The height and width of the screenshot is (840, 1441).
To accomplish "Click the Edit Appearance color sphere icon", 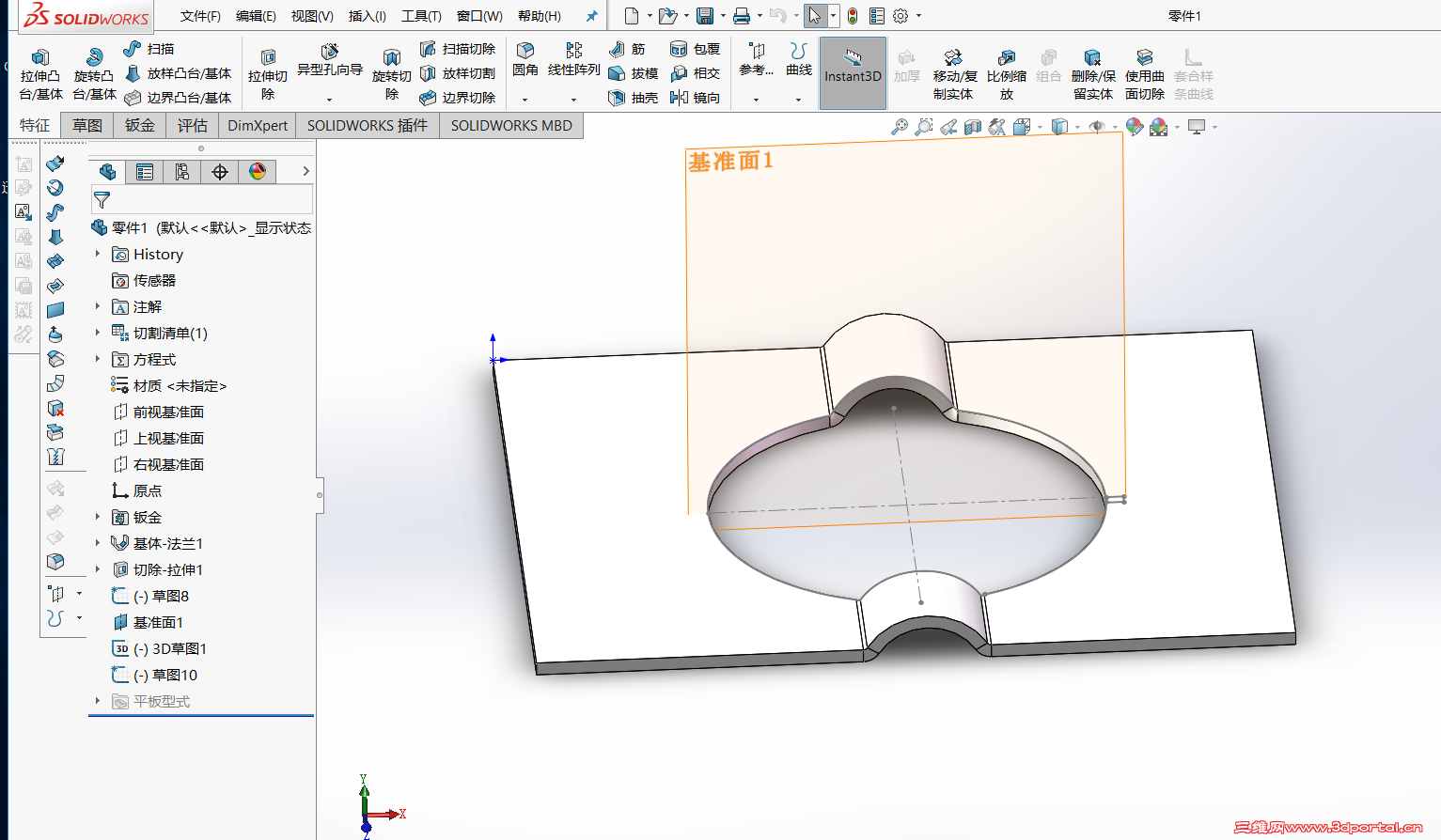I will pos(1135,127).
